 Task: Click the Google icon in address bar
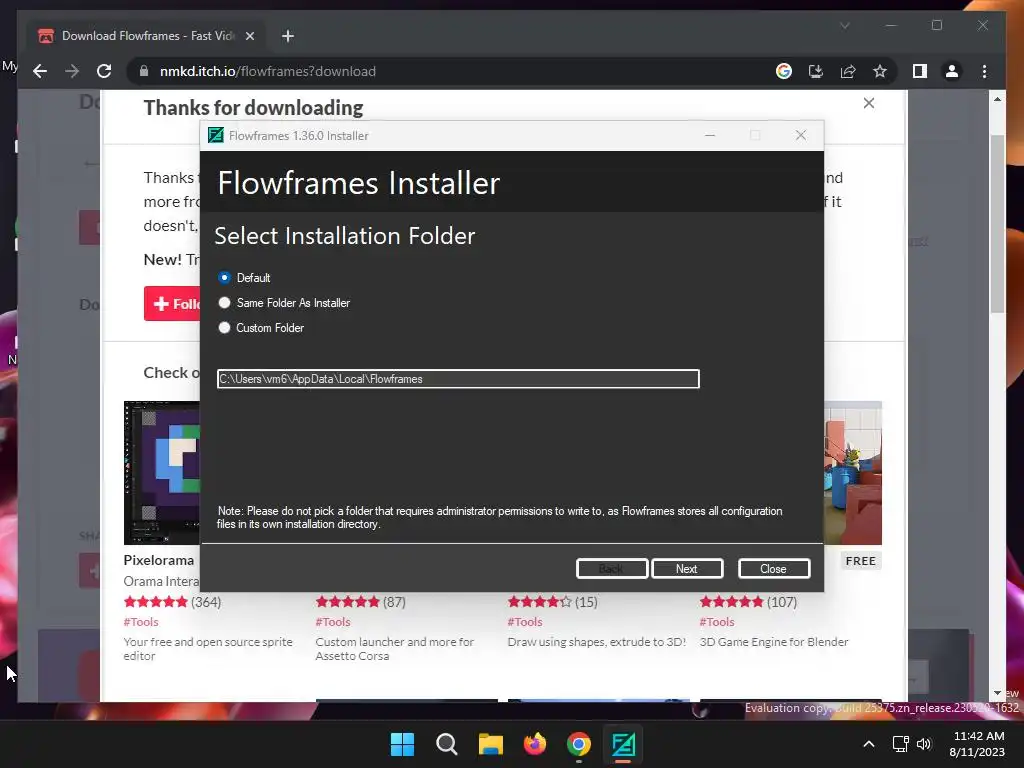[784, 71]
